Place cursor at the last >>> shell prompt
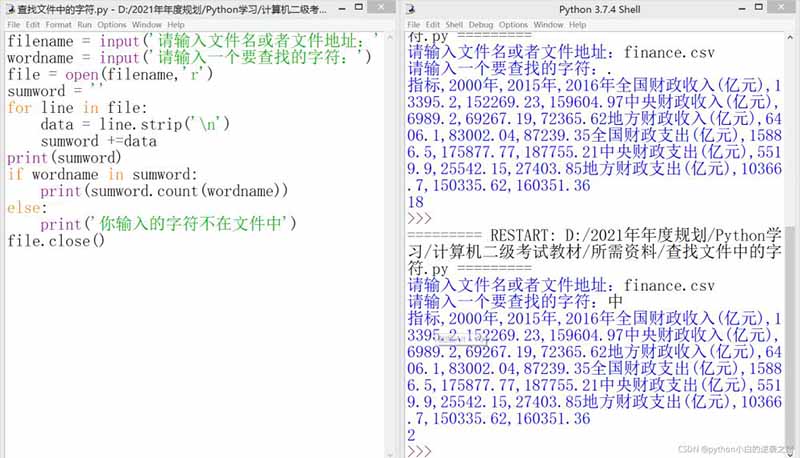The width and height of the screenshot is (800, 458). (x=440, y=452)
